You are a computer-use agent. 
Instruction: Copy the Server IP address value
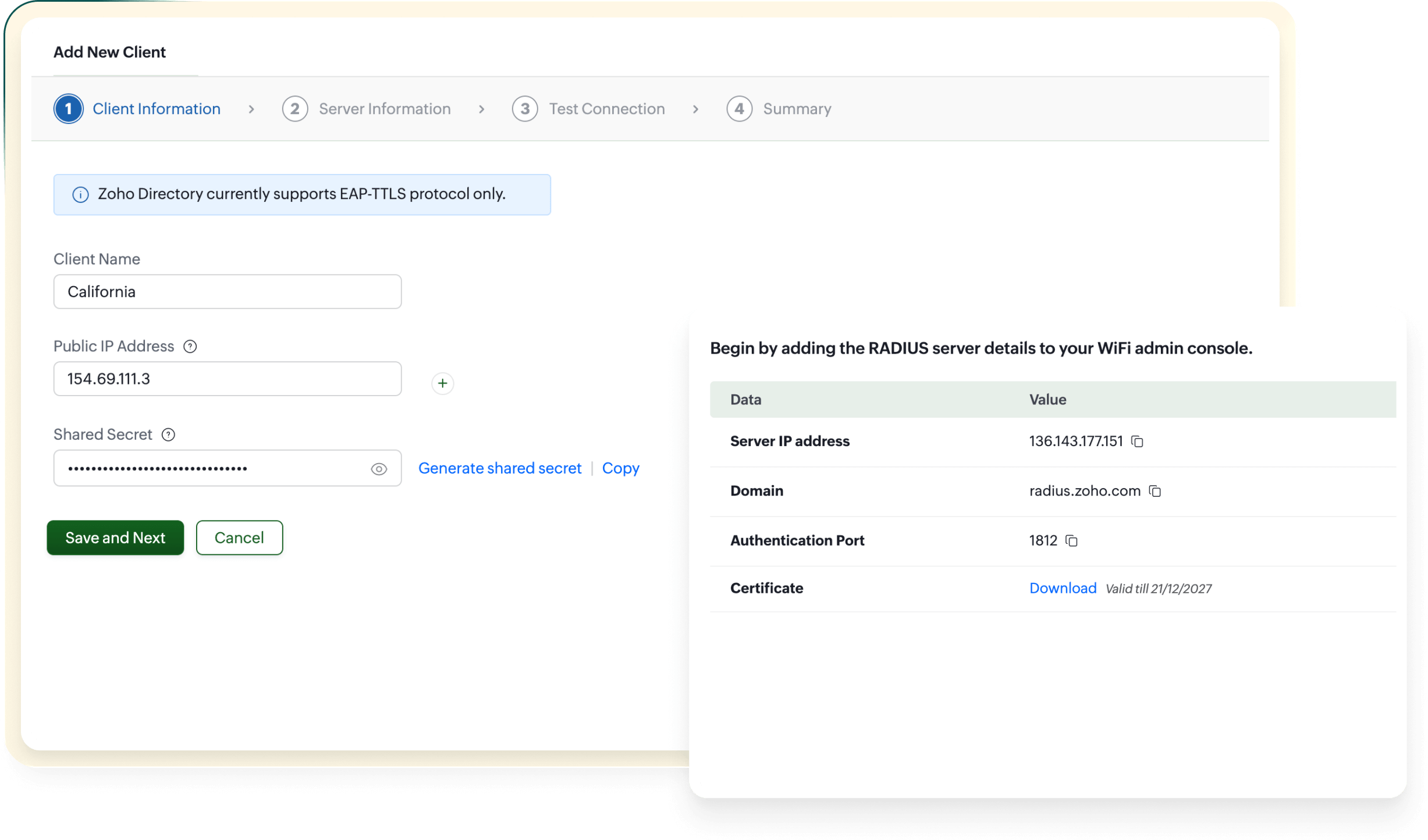(x=1138, y=442)
